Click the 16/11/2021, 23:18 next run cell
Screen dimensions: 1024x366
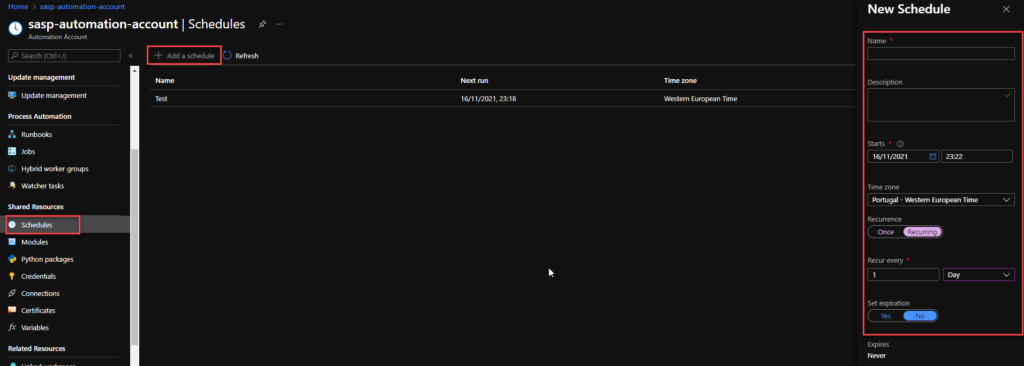tap(489, 99)
